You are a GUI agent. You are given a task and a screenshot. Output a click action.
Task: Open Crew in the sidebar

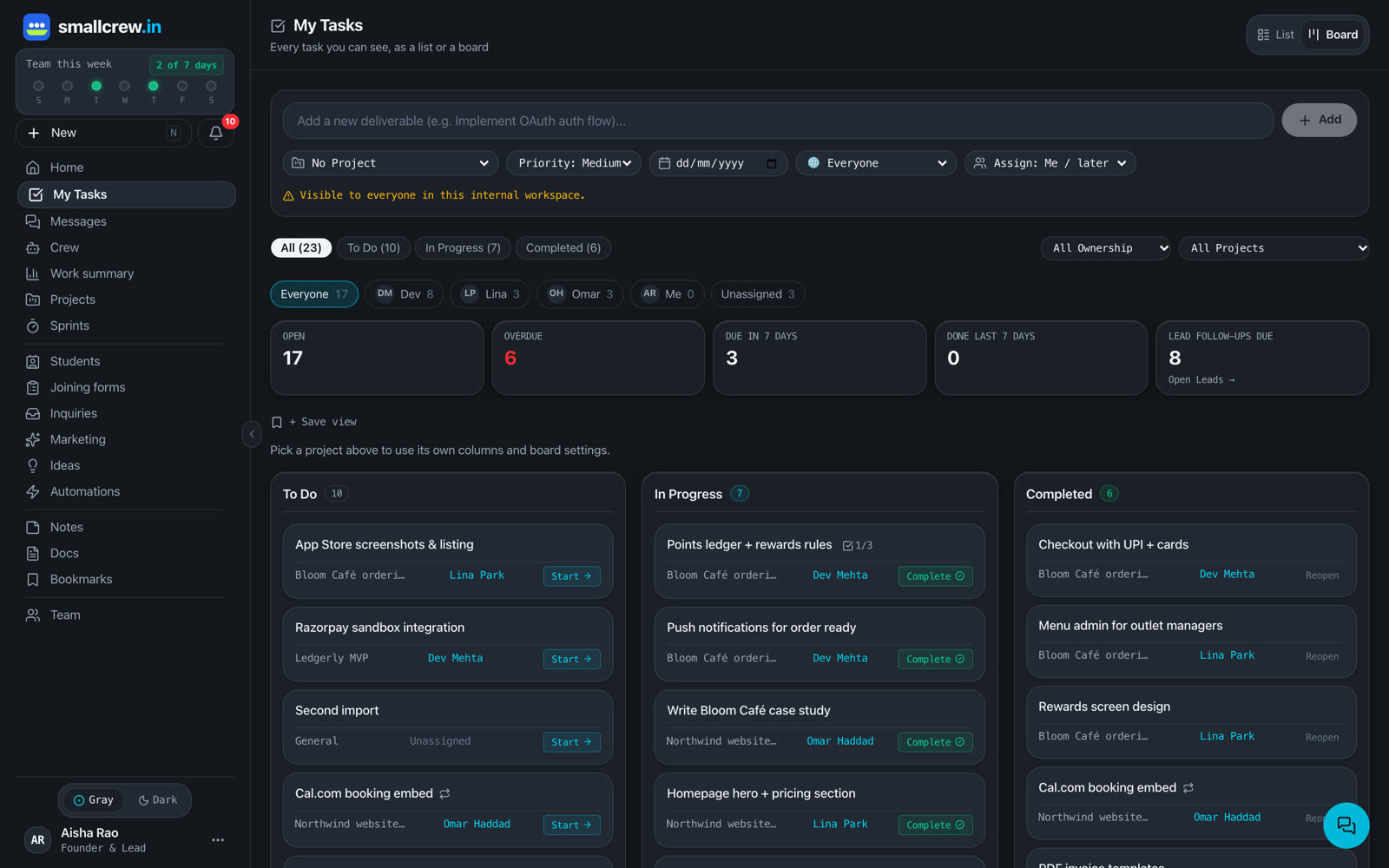click(x=126, y=247)
